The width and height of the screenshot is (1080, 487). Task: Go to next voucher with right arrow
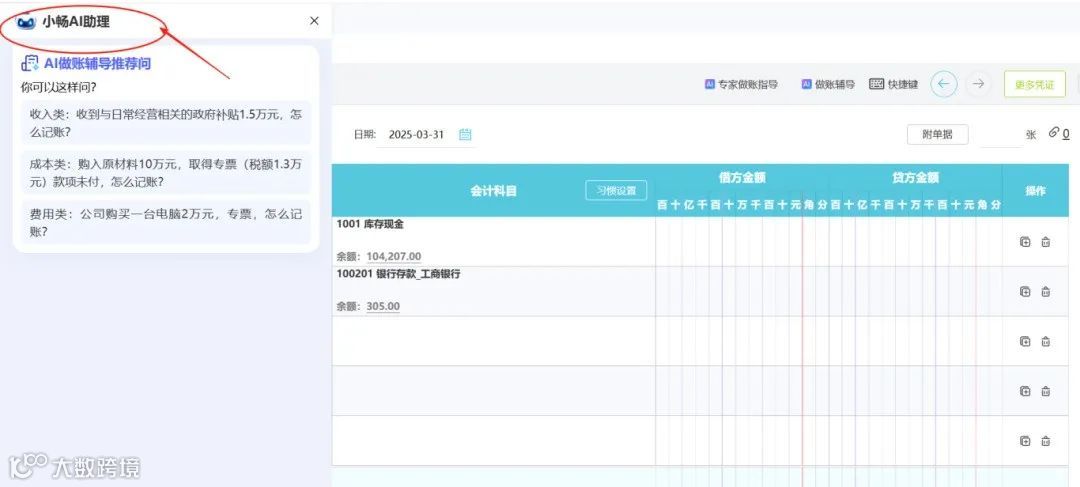pos(977,84)
